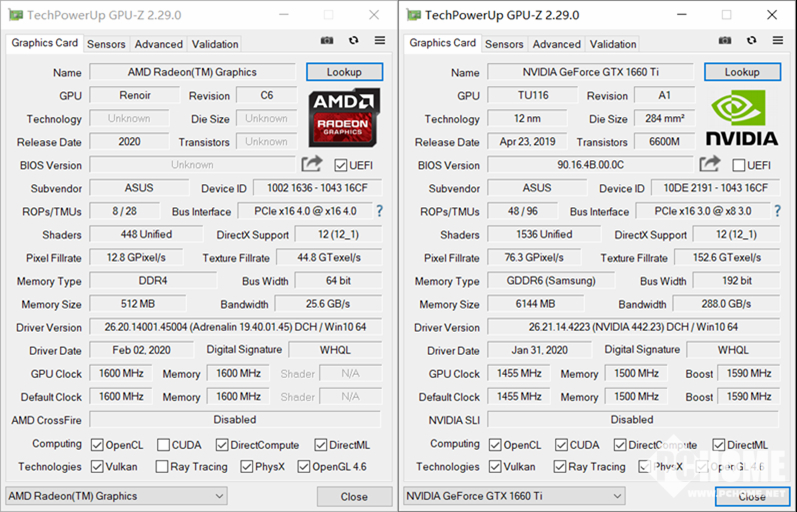The width and height of the screenshot is (797, 512).
Task: Toggle OpenGL 4.6 checkbox in AMD window
Action: pyautogui.click(x=303, y=467)
